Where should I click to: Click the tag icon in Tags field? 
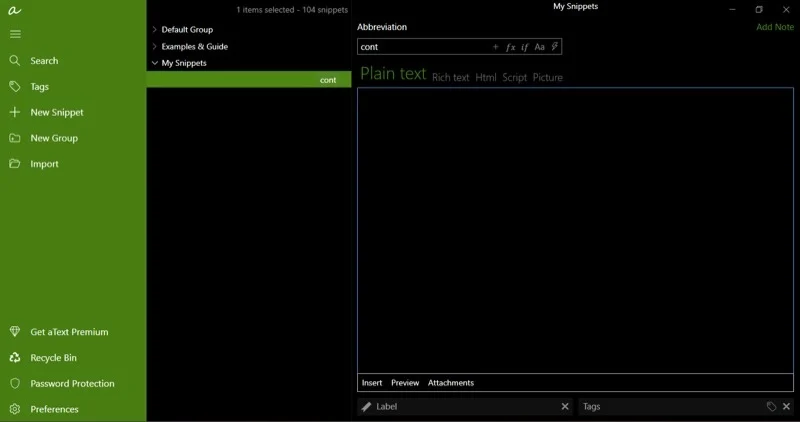pyautogui.click(x=771, y=407)
